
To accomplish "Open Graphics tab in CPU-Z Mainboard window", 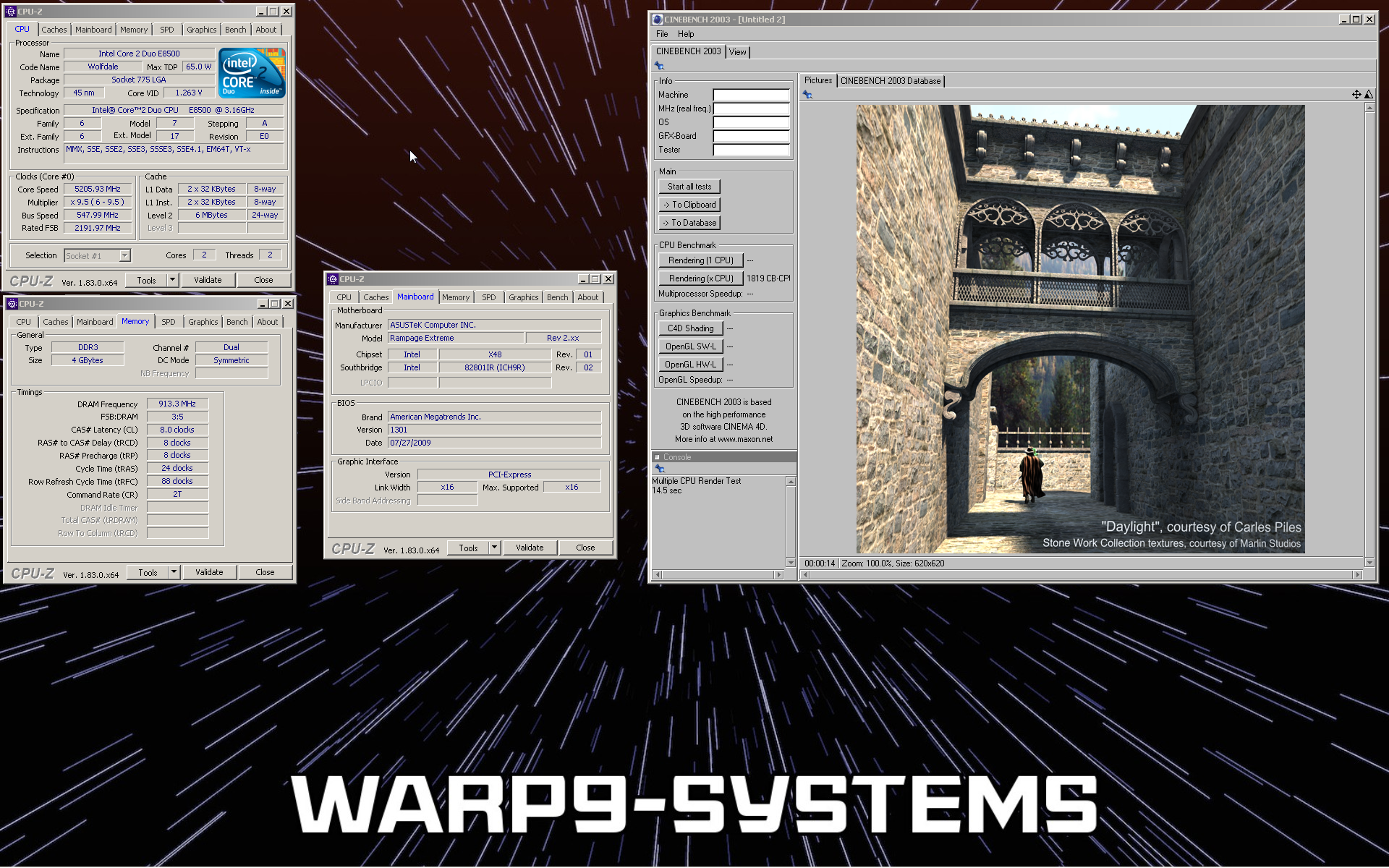I will 524,297.
